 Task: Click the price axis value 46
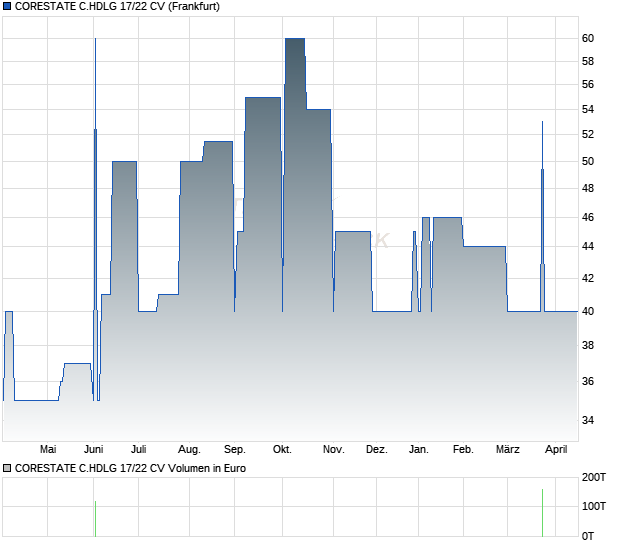588,217
